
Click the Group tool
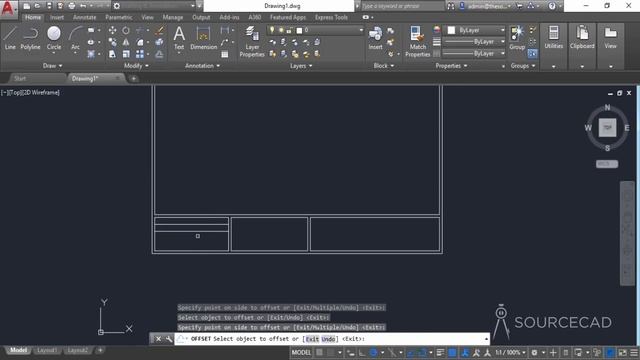pos(517,38)
